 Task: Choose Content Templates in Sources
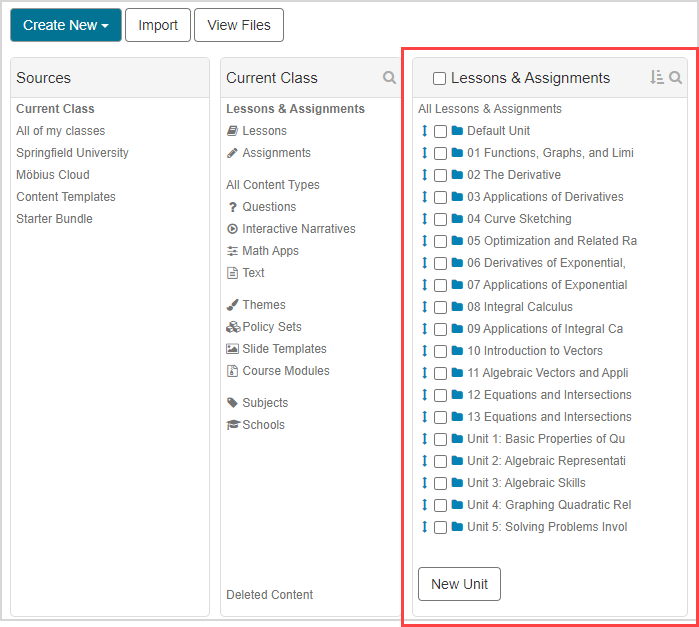click(66, 197)
